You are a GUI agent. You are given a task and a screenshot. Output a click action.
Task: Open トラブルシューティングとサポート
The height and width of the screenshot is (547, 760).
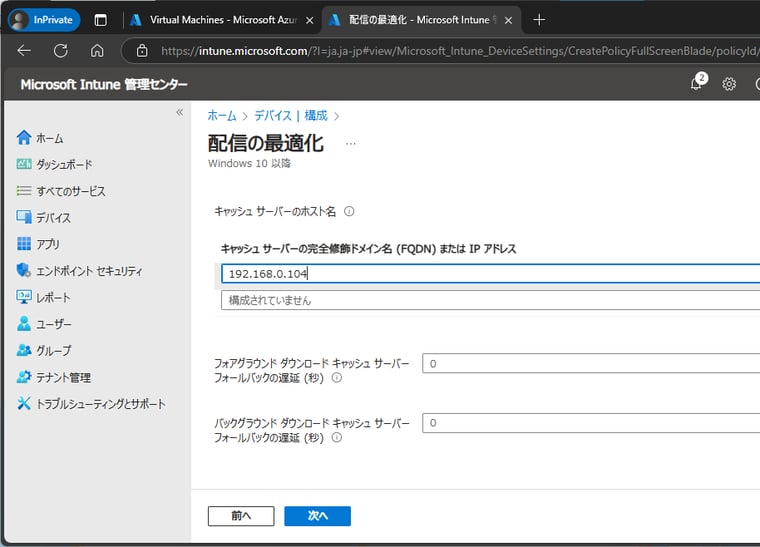pos(91,404)
